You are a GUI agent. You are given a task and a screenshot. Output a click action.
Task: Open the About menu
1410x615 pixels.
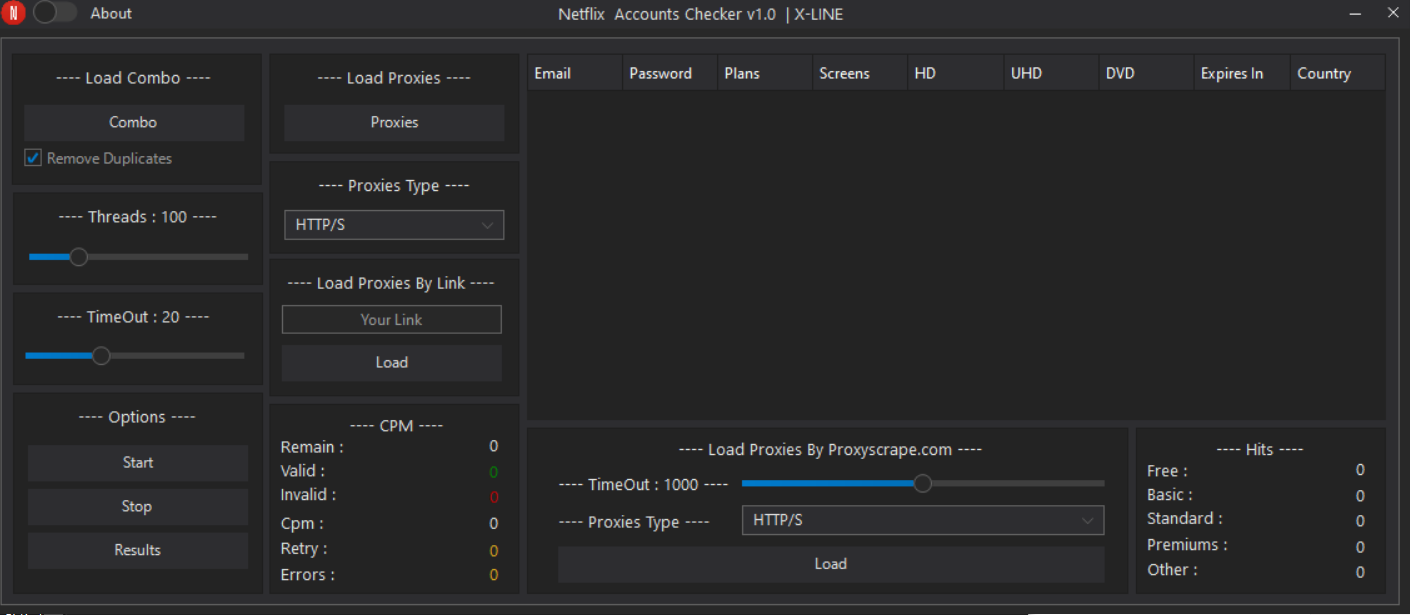[110, 13]
